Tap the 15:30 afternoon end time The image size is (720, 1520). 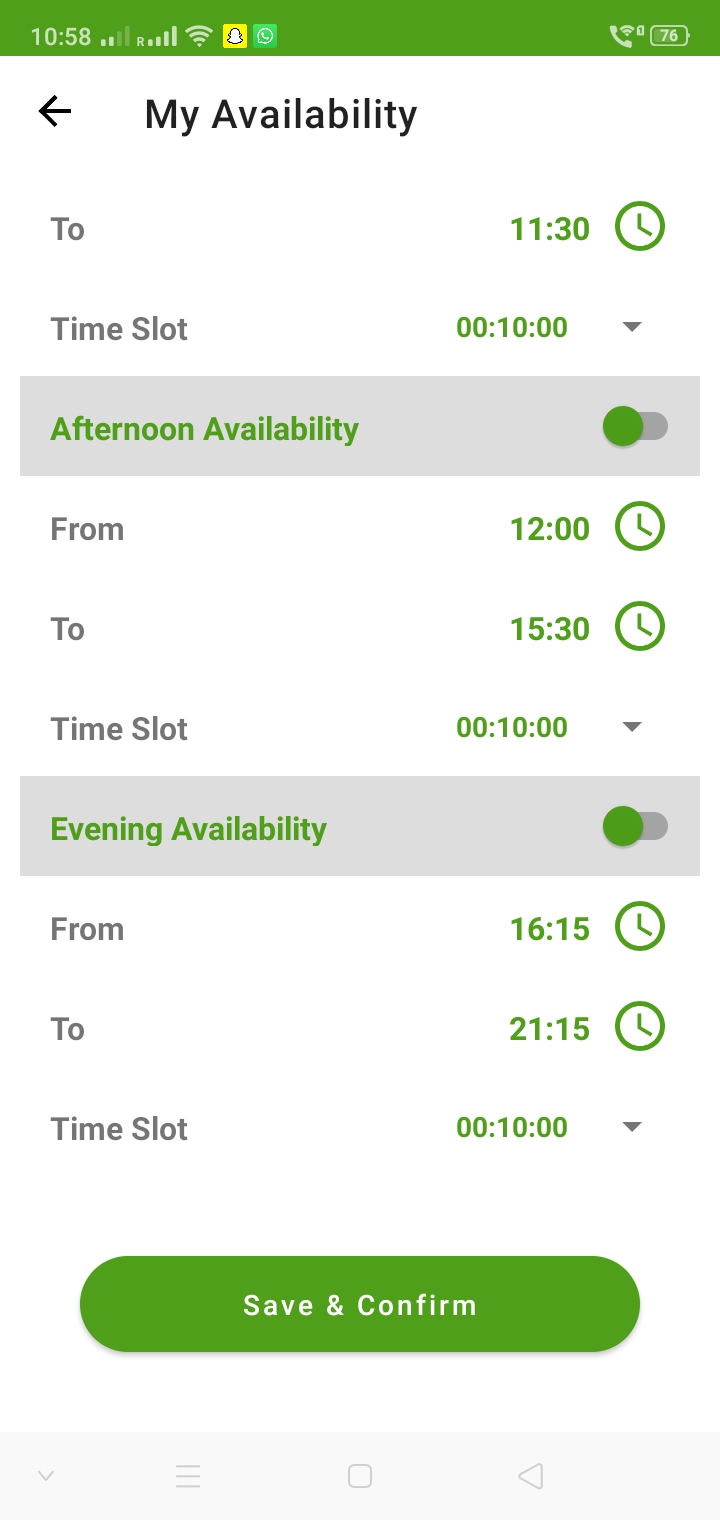549,629
